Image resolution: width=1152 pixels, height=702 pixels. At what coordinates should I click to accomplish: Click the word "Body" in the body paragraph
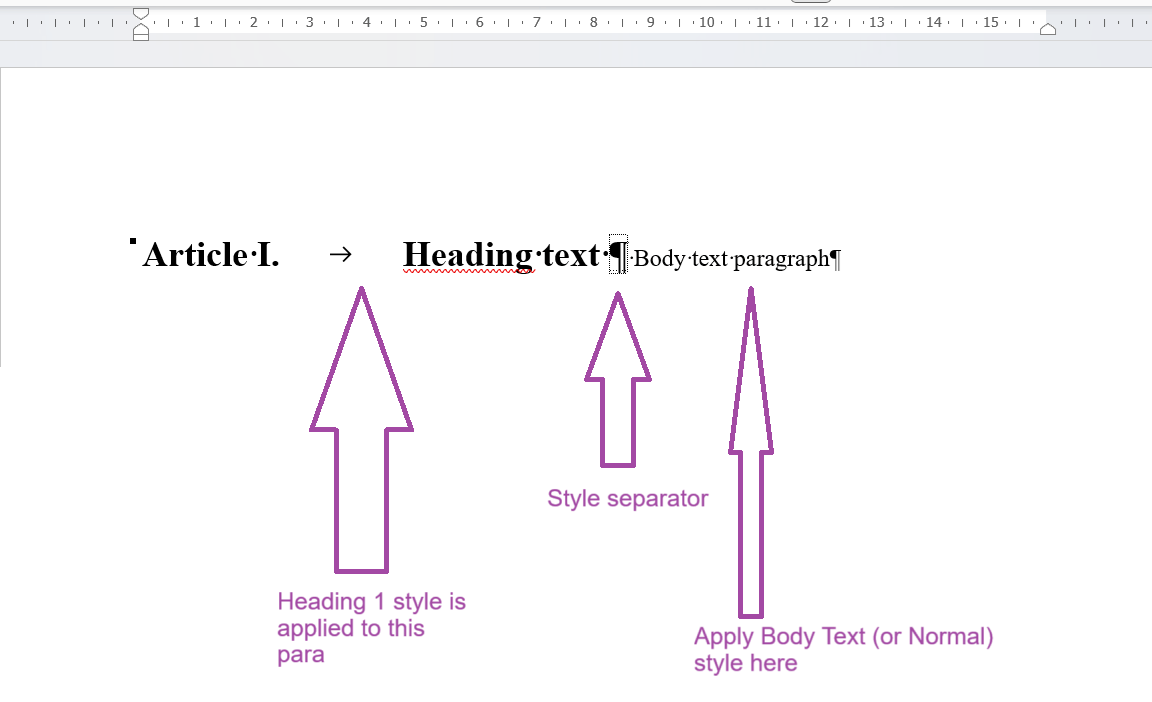660,258
